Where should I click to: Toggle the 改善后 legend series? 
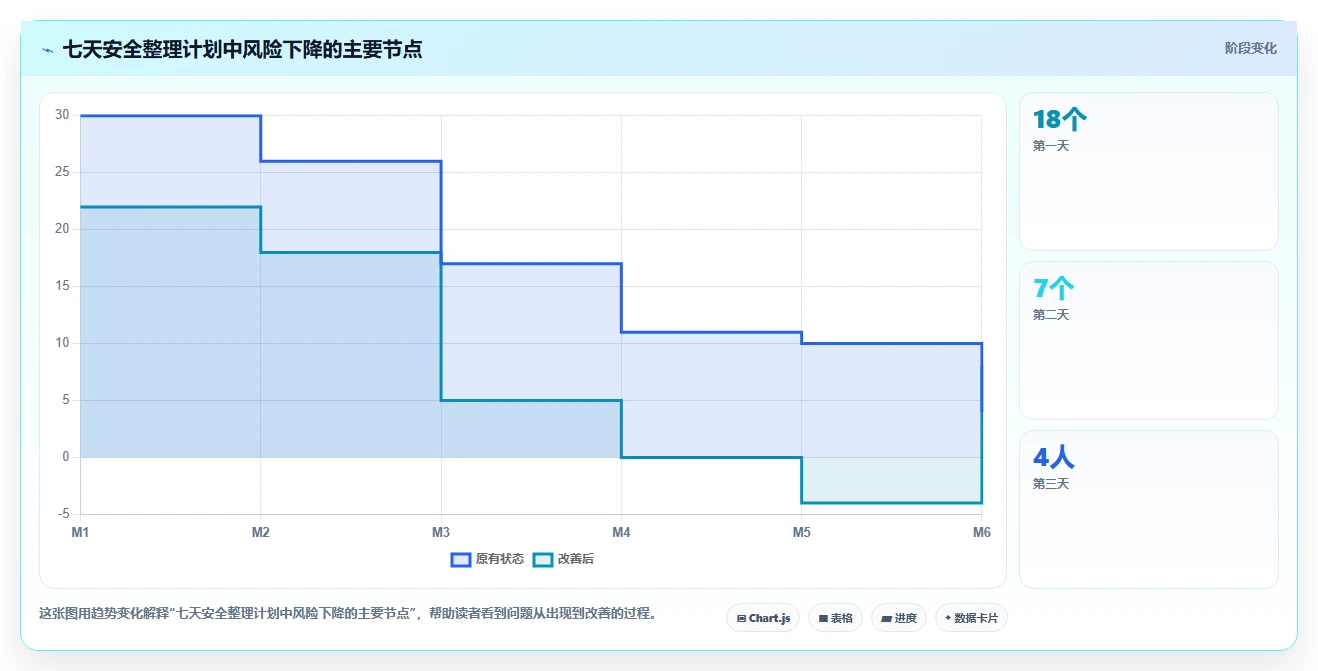point(563,559)
